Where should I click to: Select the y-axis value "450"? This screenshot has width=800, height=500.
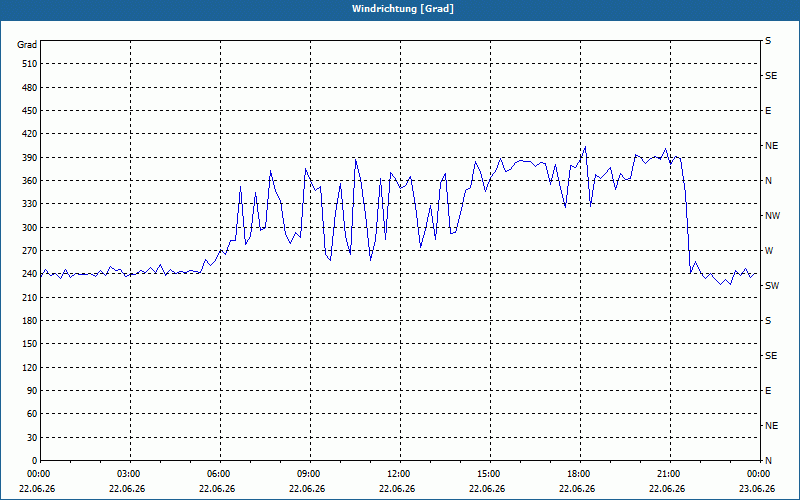[x=30, y=111]
